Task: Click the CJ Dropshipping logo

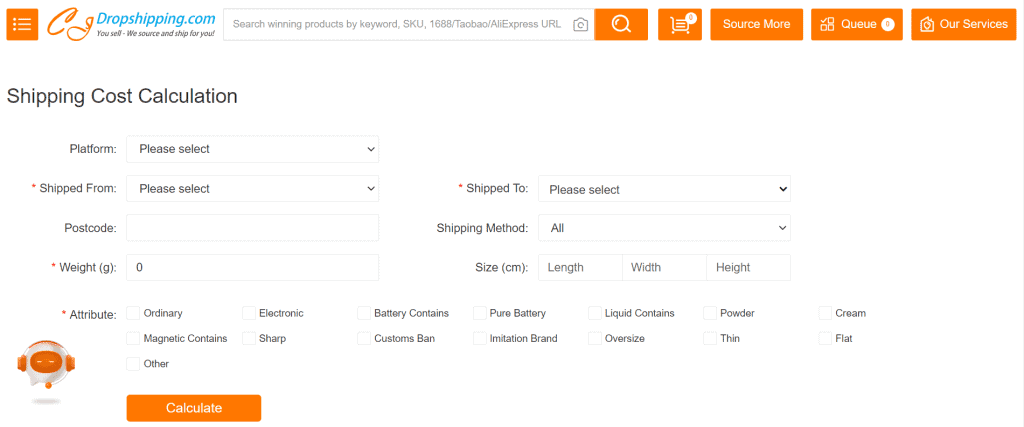Action: click(131, 24)
